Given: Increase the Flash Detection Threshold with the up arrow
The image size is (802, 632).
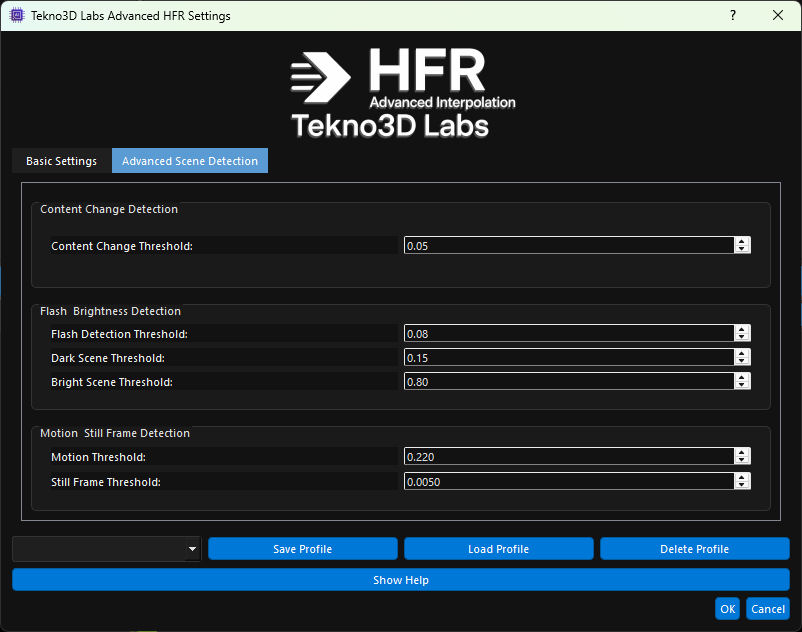Looking at the screenshot, I should 742,329.
